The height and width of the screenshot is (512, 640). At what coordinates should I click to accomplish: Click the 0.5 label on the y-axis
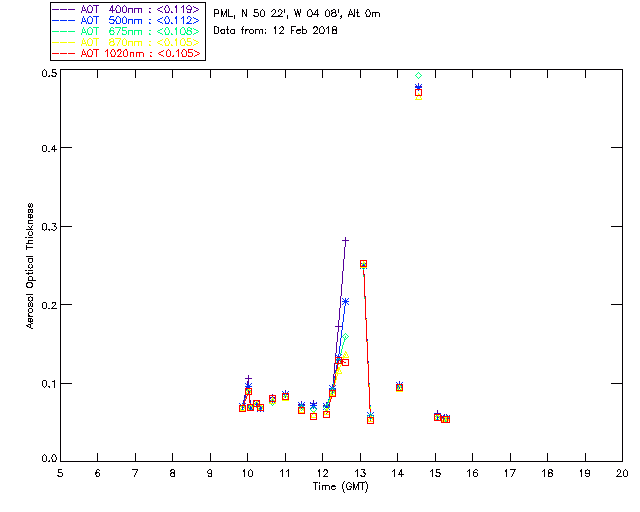[x=49, y=73]
